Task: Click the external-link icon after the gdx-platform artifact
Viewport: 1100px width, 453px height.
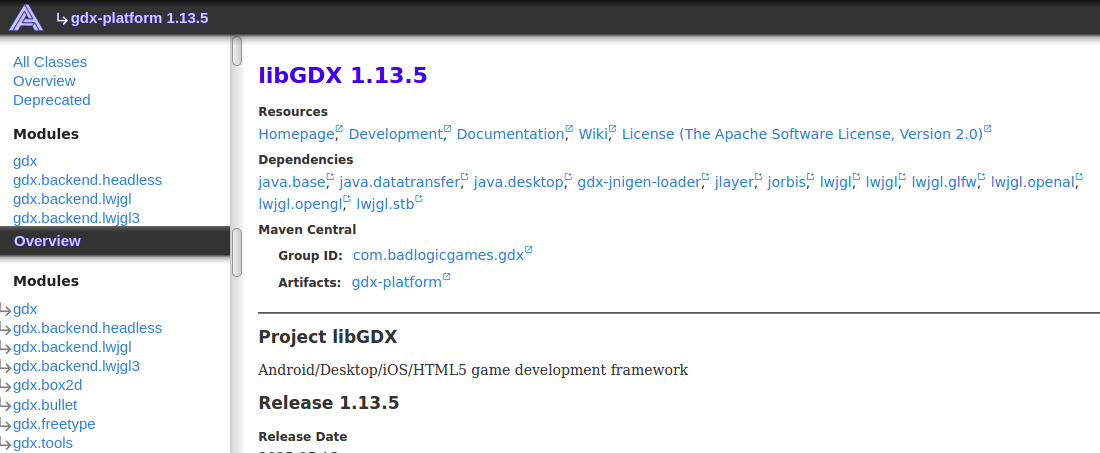Action: pyautogui.click(x=446, y=277)
